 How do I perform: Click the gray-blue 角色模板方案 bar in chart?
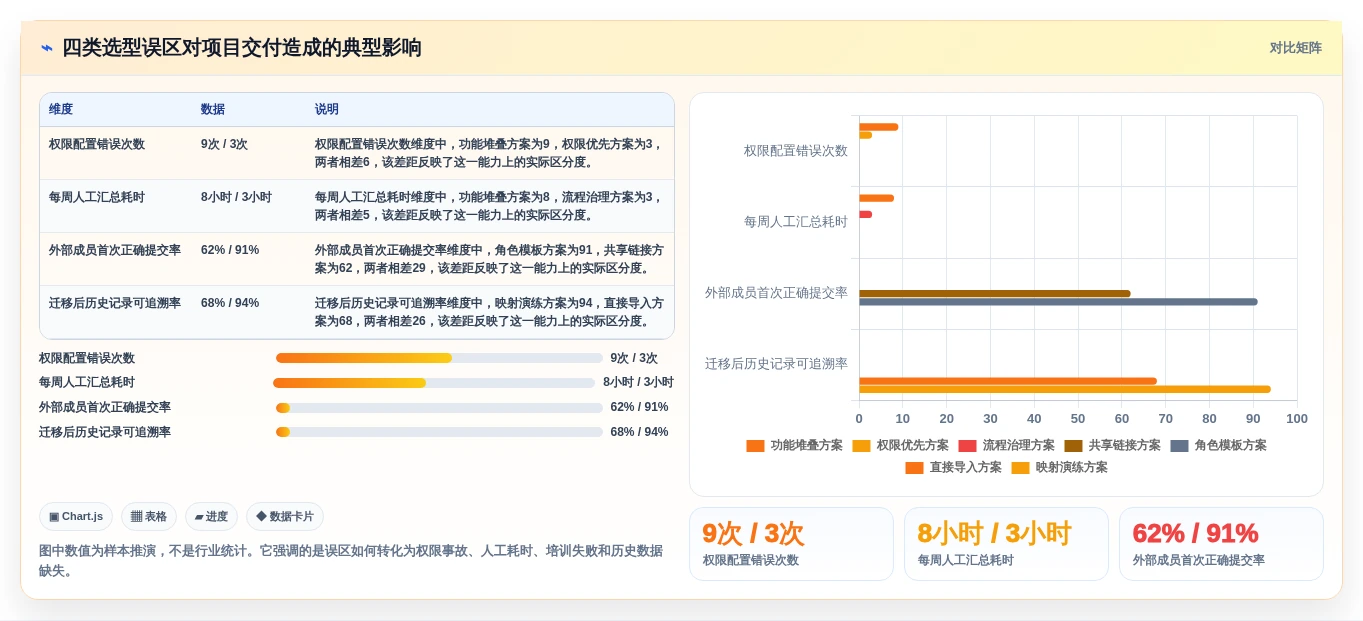pos(1058,301)
